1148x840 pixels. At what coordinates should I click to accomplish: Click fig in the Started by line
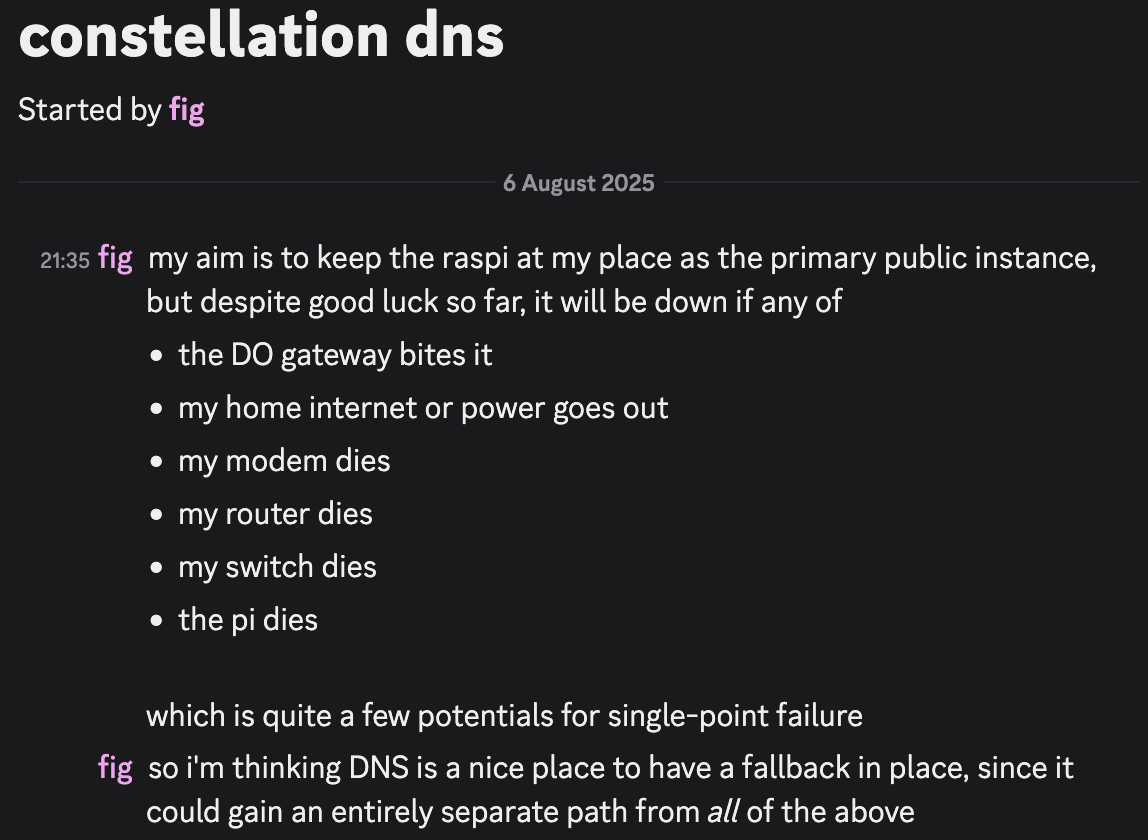tap(187, 109)
